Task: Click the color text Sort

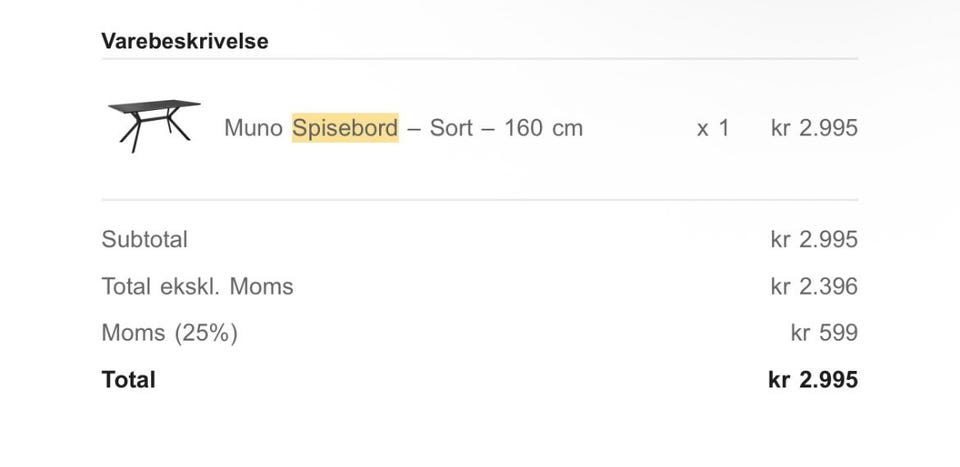Action: click(x=451, y=128)
